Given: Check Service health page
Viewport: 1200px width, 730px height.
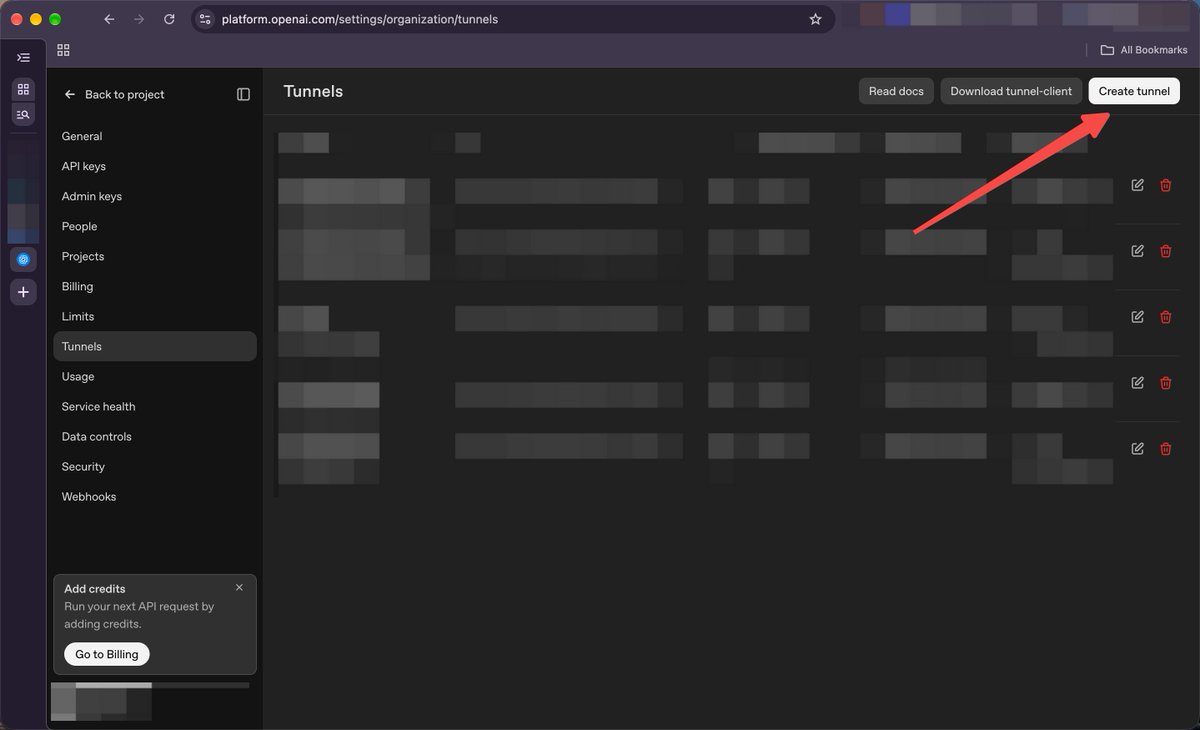Looking at the screenshot, I should click(155, 406).
